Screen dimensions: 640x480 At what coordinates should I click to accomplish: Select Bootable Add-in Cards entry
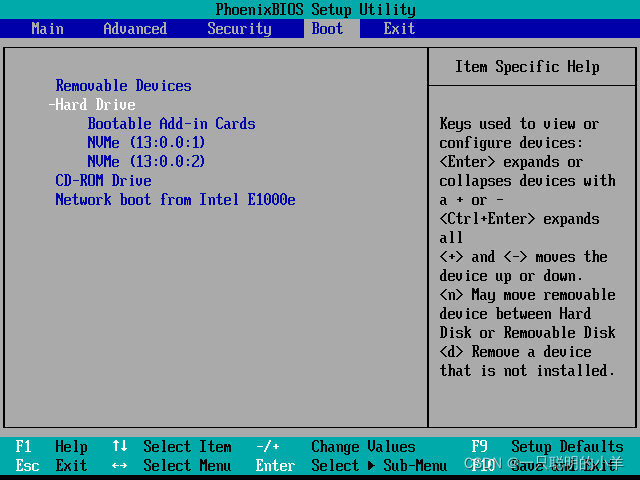tap(171, 124)
